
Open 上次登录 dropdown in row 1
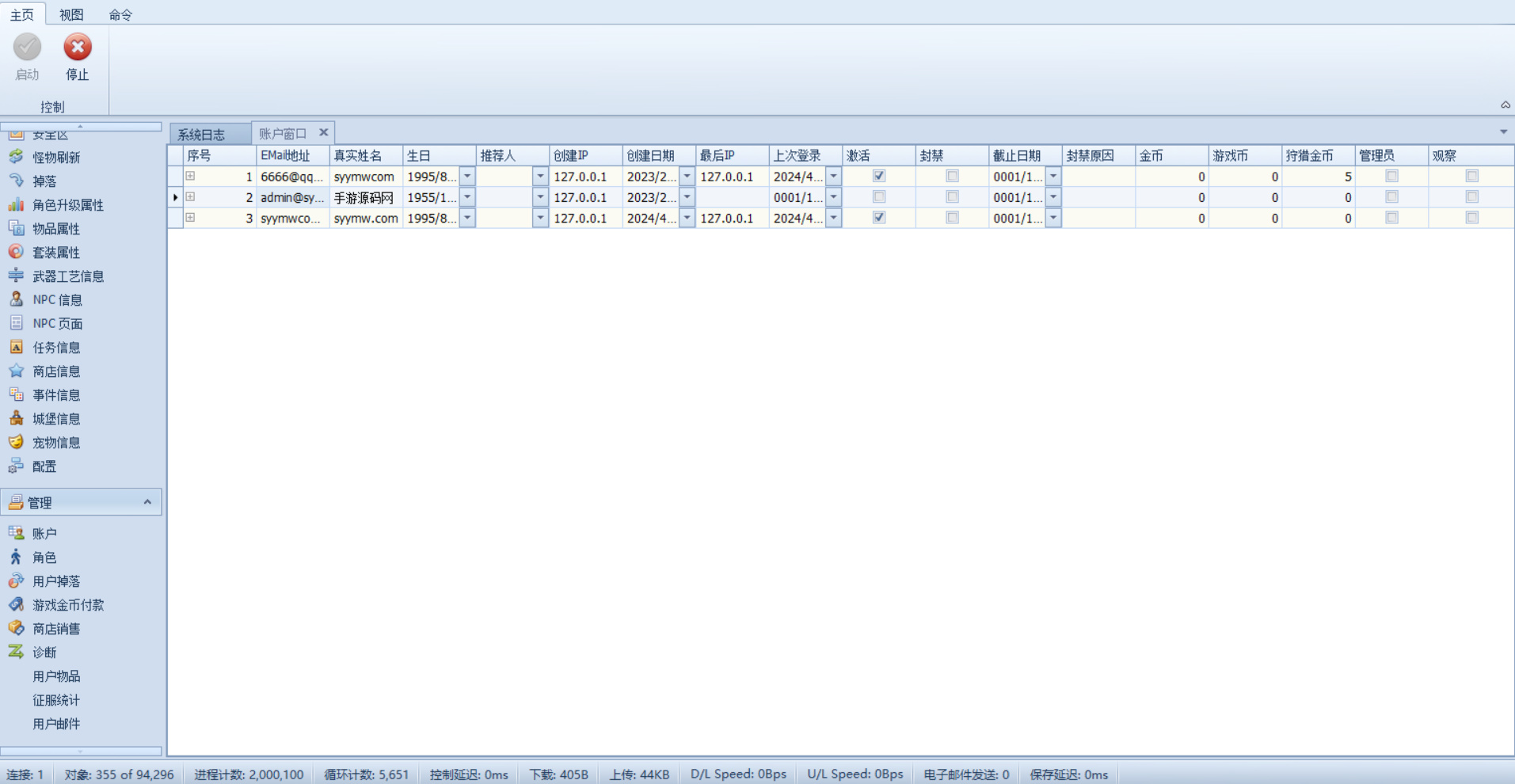(x=834, y=176)
